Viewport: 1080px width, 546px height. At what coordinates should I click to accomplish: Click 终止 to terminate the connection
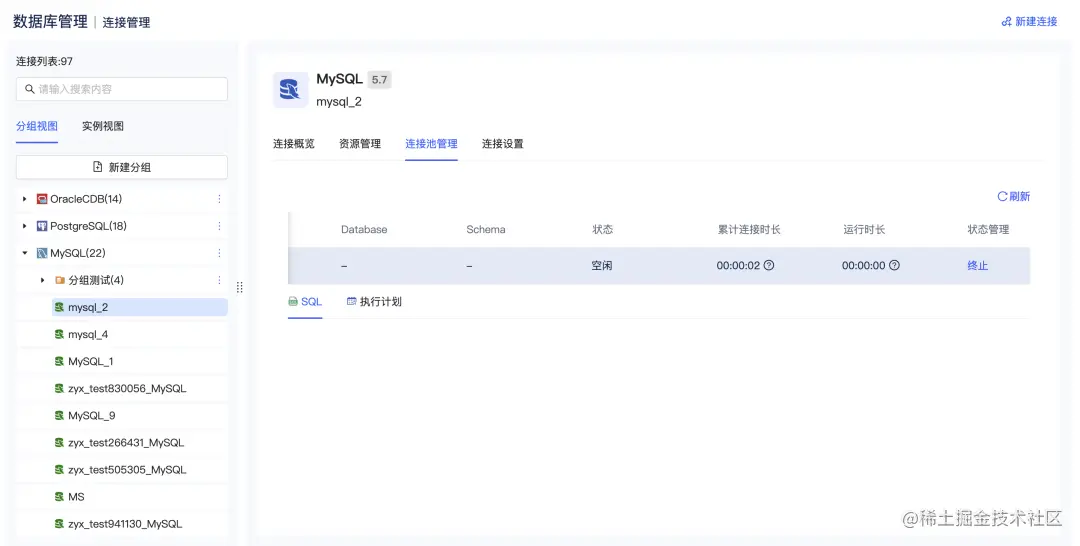(x=978, y=266)
